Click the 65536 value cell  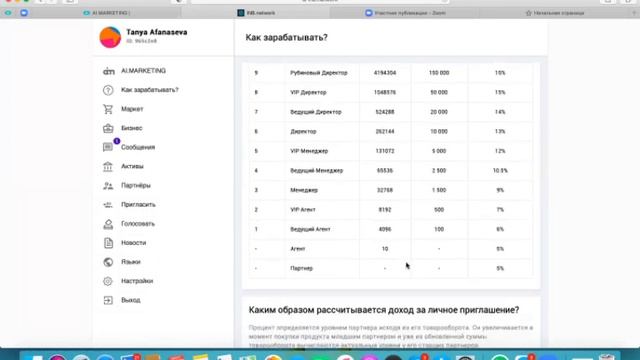pos(385,171)
